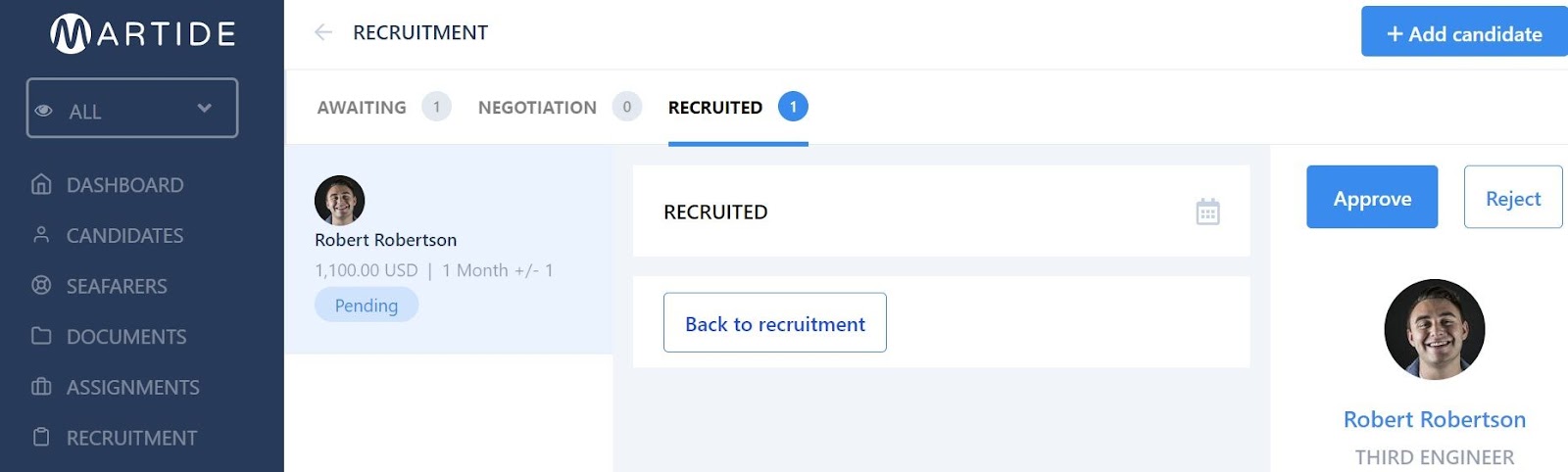This screenshot has height=472, width=1568.
Task: Click the back arrow beside RECRUITMENT
Action: (x=323, y=32)
